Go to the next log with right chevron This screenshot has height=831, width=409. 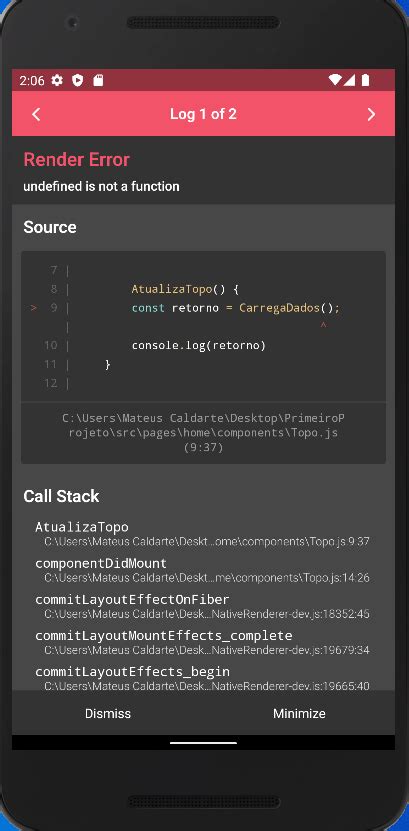tap(371, 114)
